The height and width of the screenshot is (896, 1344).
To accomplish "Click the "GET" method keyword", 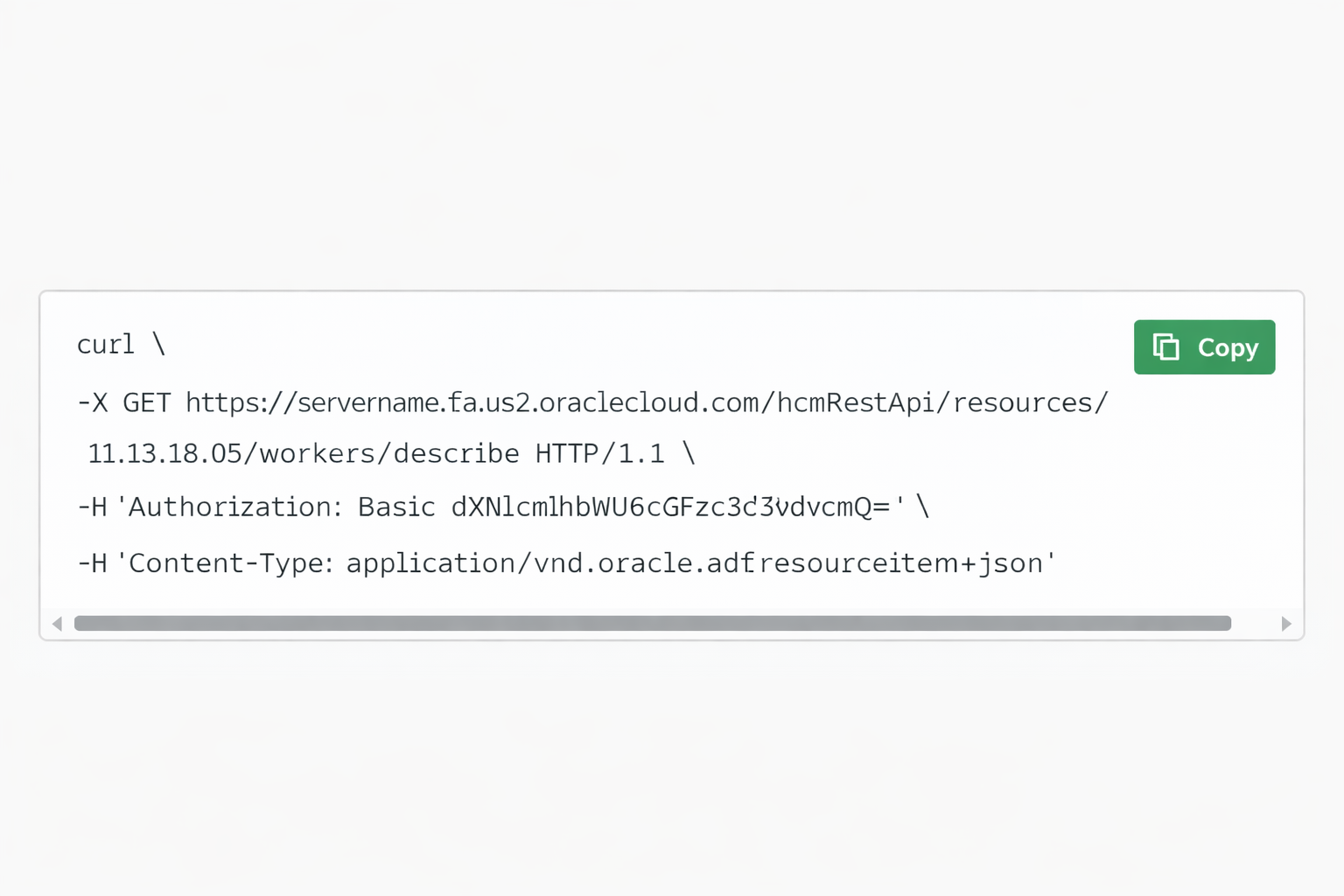I will 146,403.
